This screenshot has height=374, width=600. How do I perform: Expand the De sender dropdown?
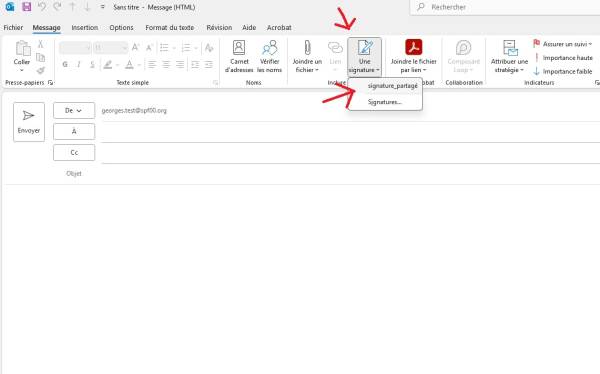tap(74, 111)
